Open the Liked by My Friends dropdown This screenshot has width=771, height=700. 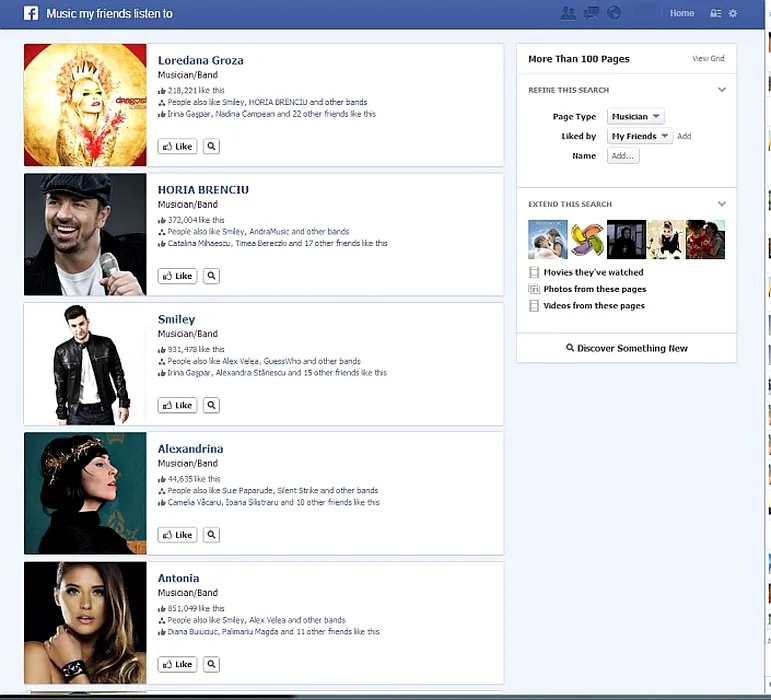tap(640, 136)
